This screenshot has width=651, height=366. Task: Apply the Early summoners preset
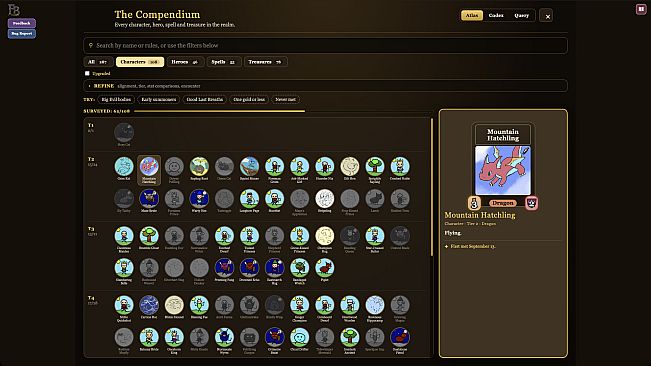[x=159, y=100]
